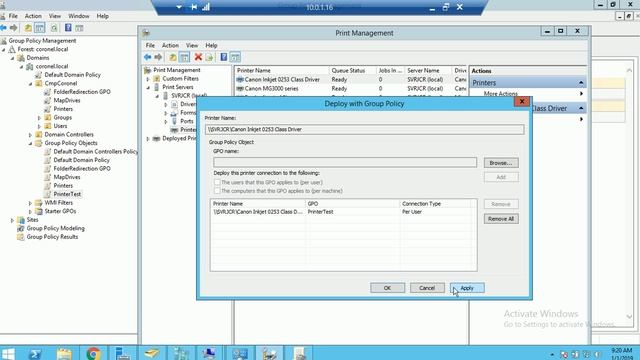Click Forward arrow in Group Policy Management toolbar
The width and height of the screenshot is (640, 360).
click(x=14, y=28)
